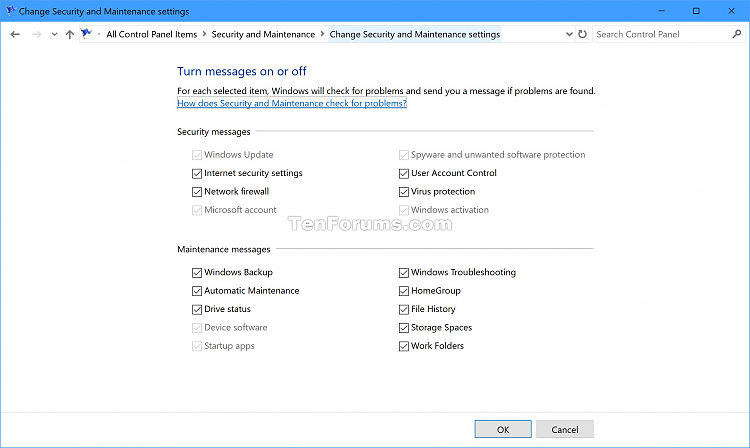
Task: Minimize the settings window
Action: (x=662, y=11)
